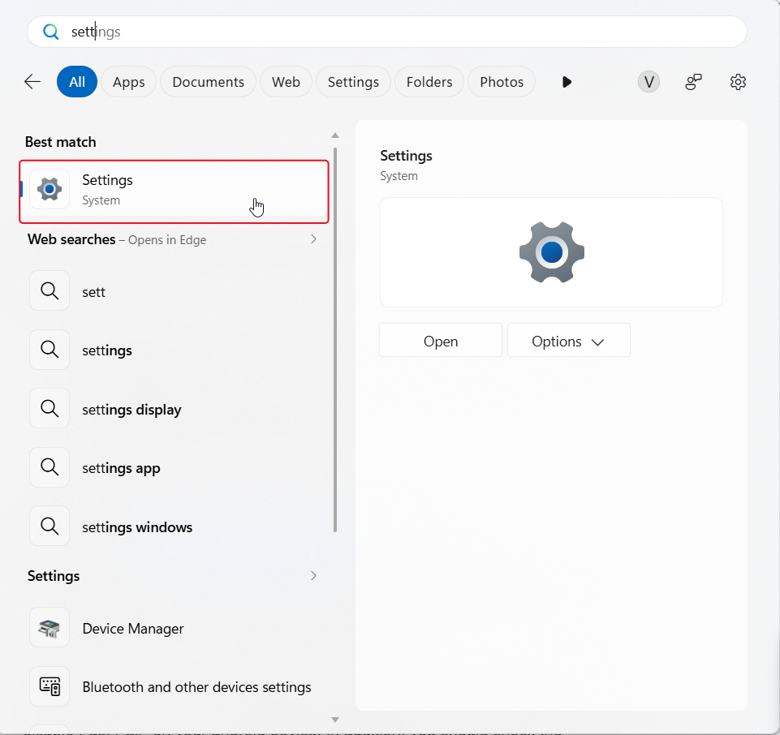The height and width of the screenshot is (735, 780).
Task: Select the Settings filter tab
Action: 353,82
